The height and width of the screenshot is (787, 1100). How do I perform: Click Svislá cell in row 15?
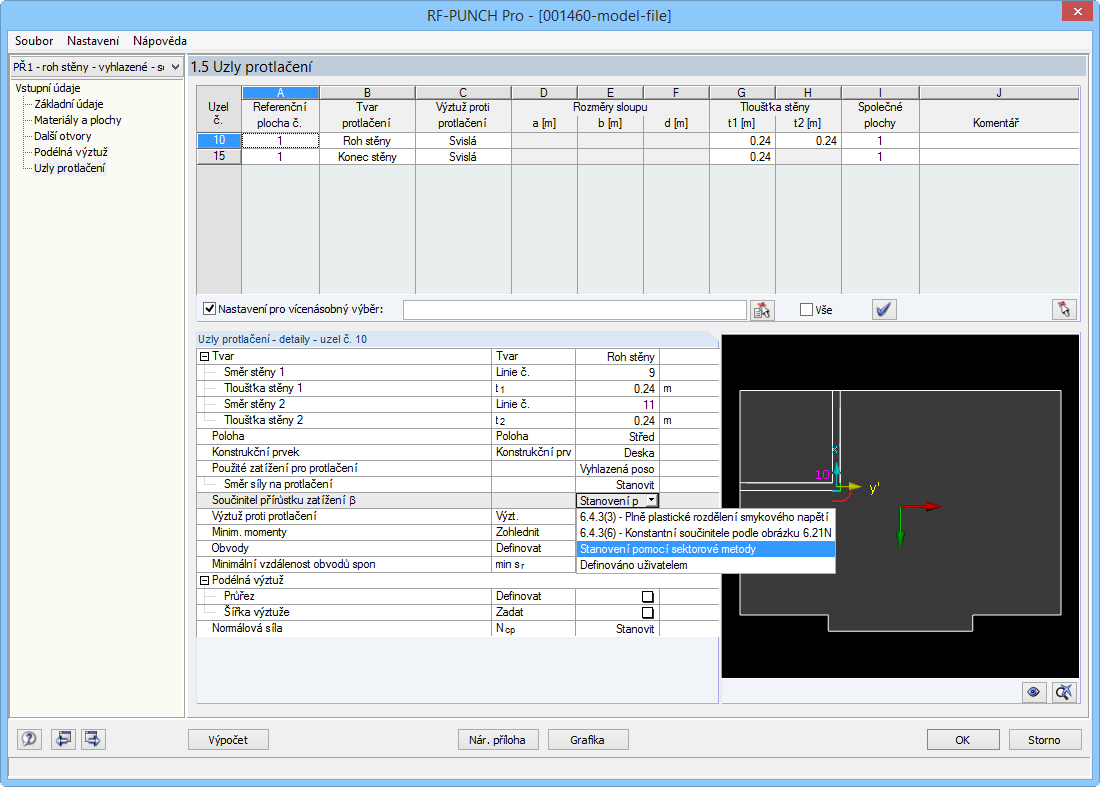463,156
